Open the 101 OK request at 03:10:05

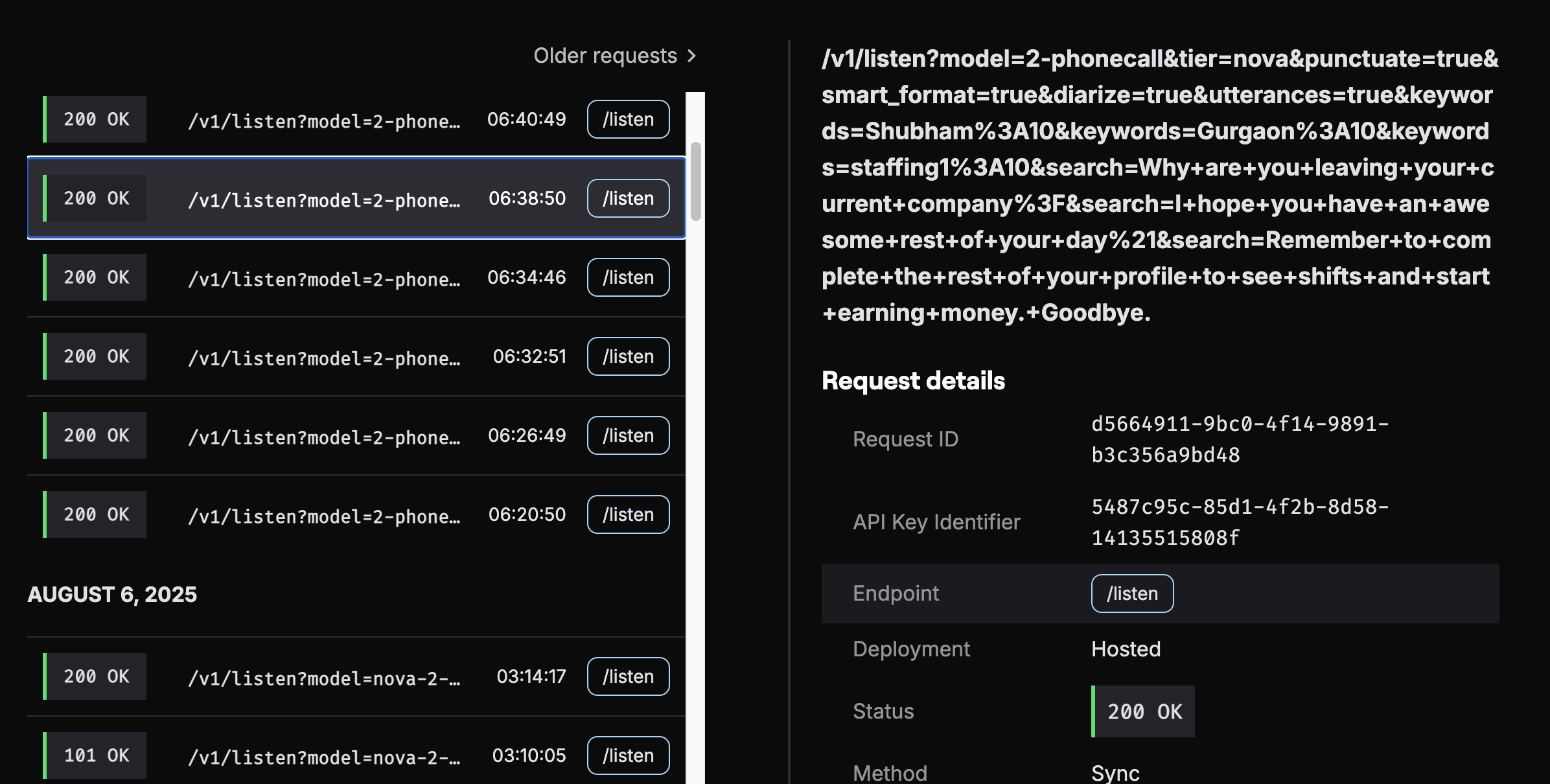coord(324,756)
